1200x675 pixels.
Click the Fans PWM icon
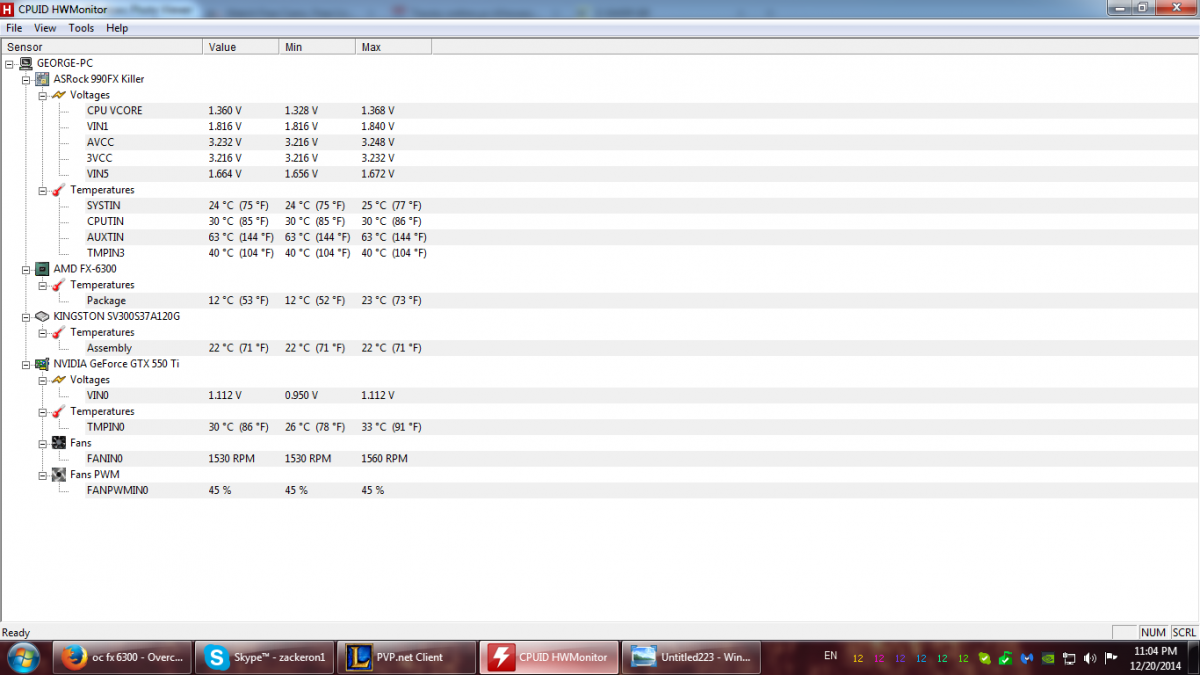click(59, 474)
